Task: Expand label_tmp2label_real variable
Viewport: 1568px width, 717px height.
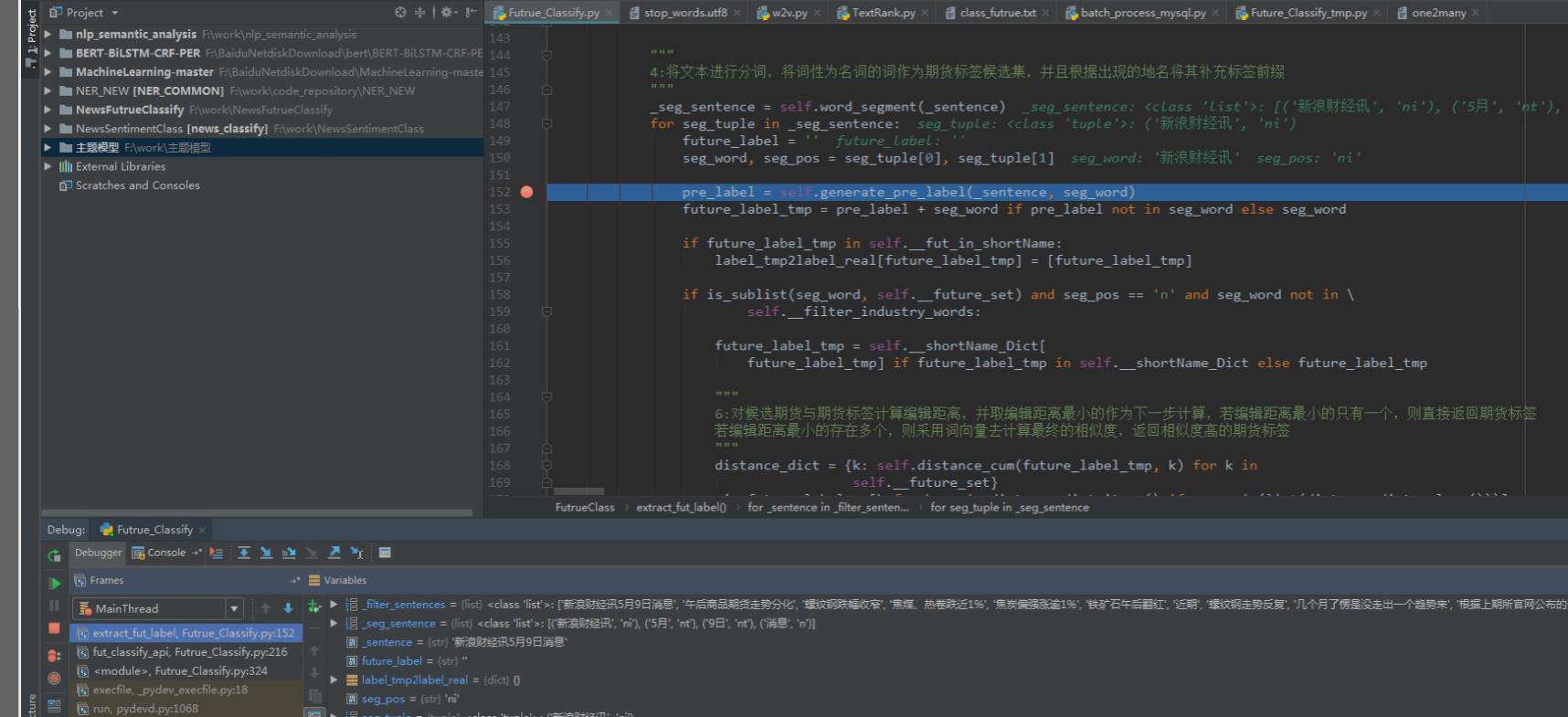Action: [x=334, y=680]
